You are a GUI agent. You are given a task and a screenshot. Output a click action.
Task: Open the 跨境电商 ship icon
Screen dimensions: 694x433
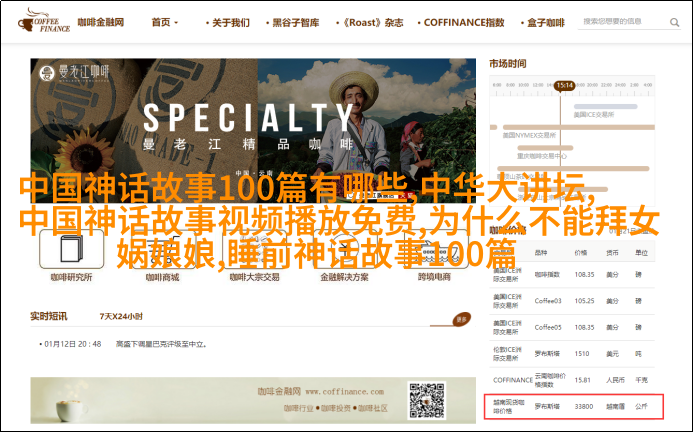tap(435, 249)
